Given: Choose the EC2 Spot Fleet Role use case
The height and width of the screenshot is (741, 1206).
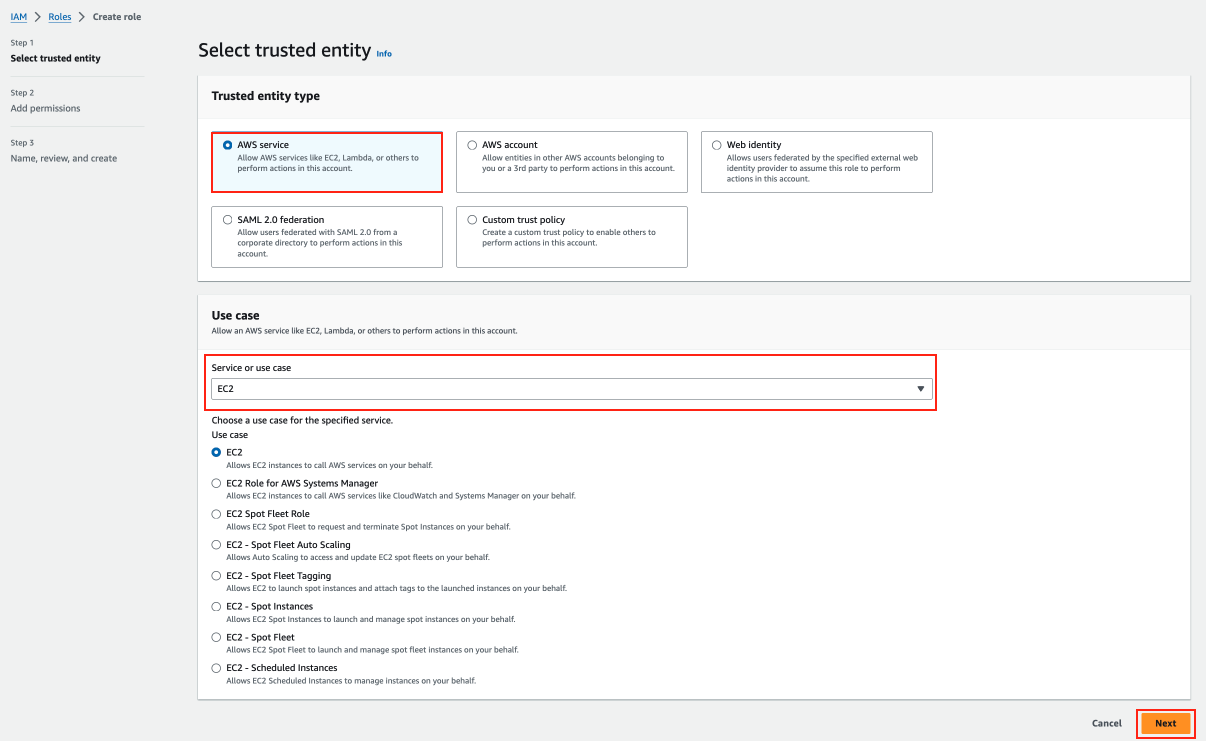Looking at the screenshot, I should coord(216,514).
